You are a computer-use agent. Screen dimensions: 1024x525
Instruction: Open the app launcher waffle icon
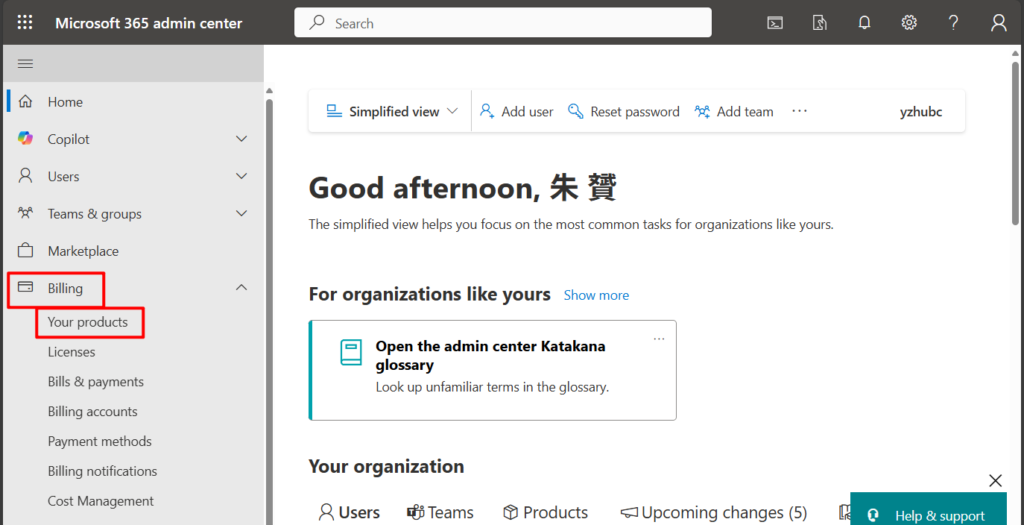click(25, 22)
